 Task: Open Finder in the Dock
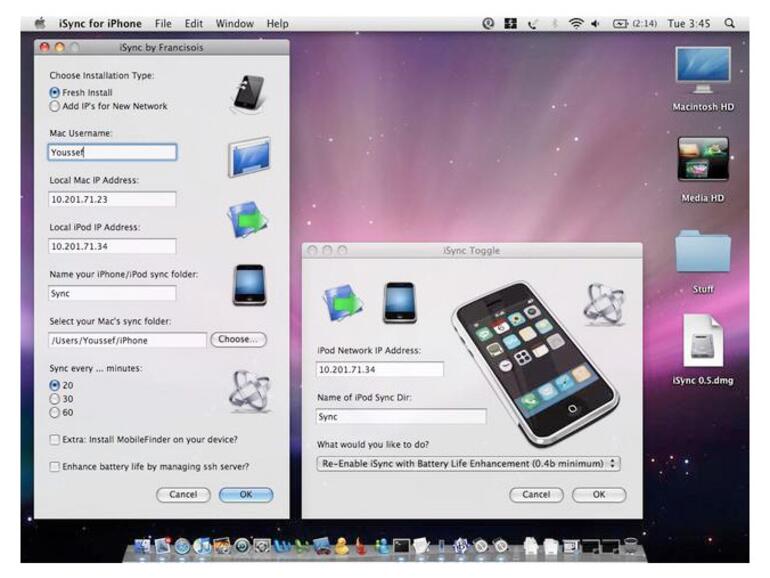(x=142, y=547)
